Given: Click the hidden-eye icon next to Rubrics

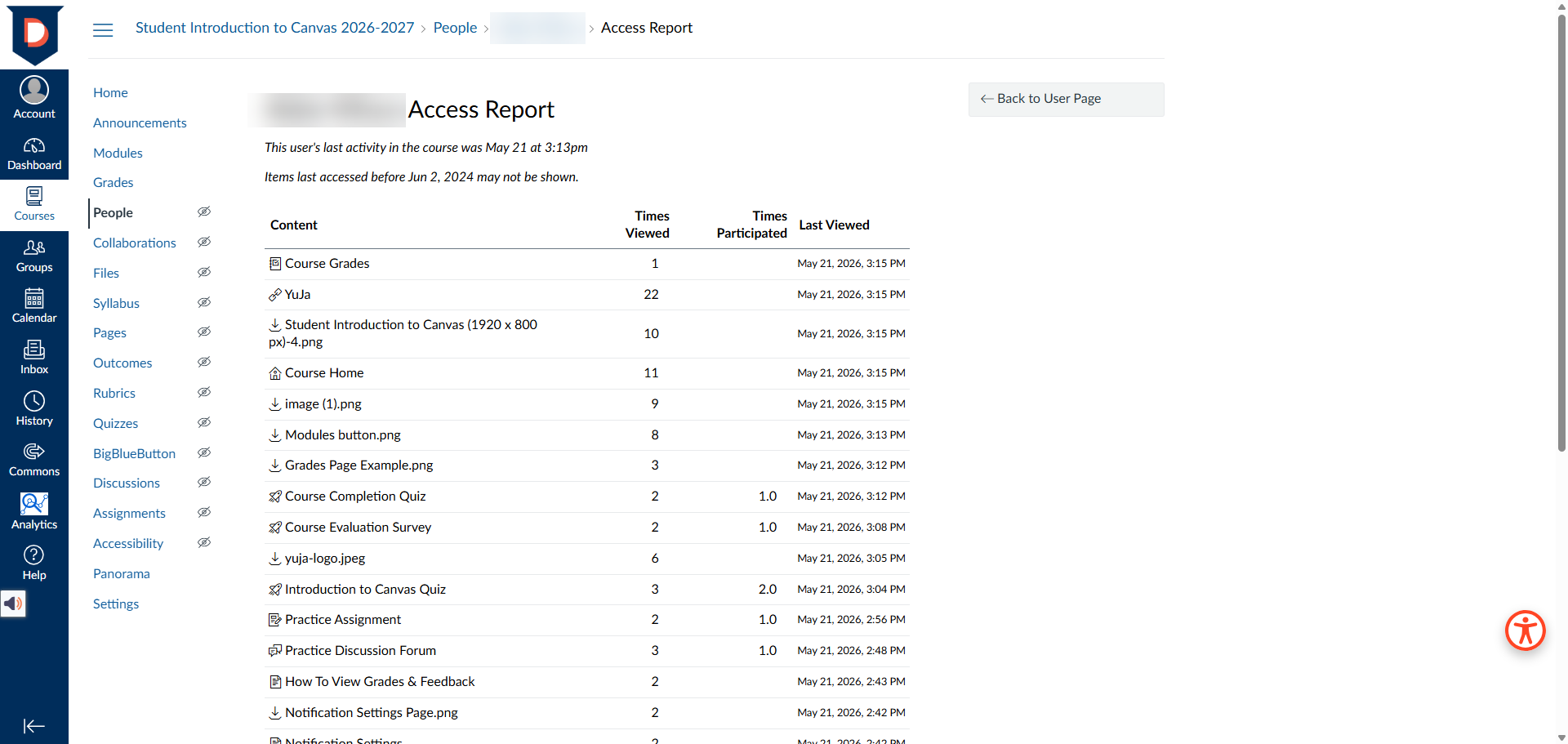Looking at the screenshot, I should 204,392.
